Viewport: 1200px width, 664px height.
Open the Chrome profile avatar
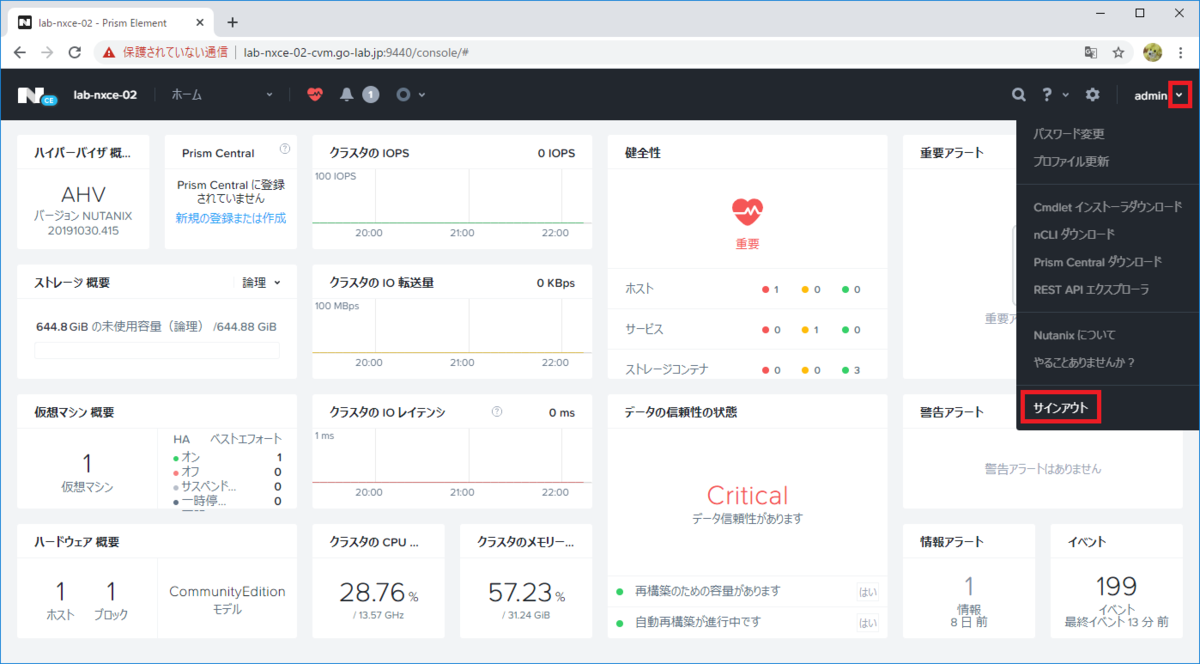1152,52
